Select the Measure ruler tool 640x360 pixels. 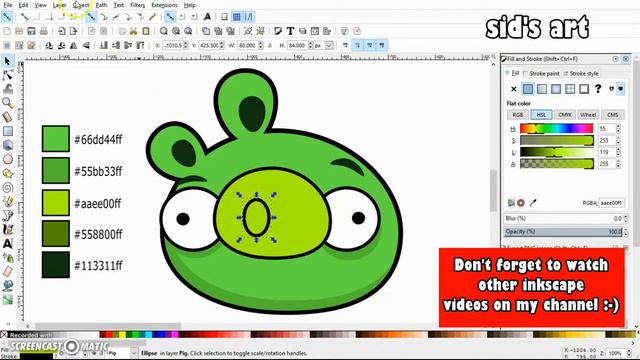[7, 117]
